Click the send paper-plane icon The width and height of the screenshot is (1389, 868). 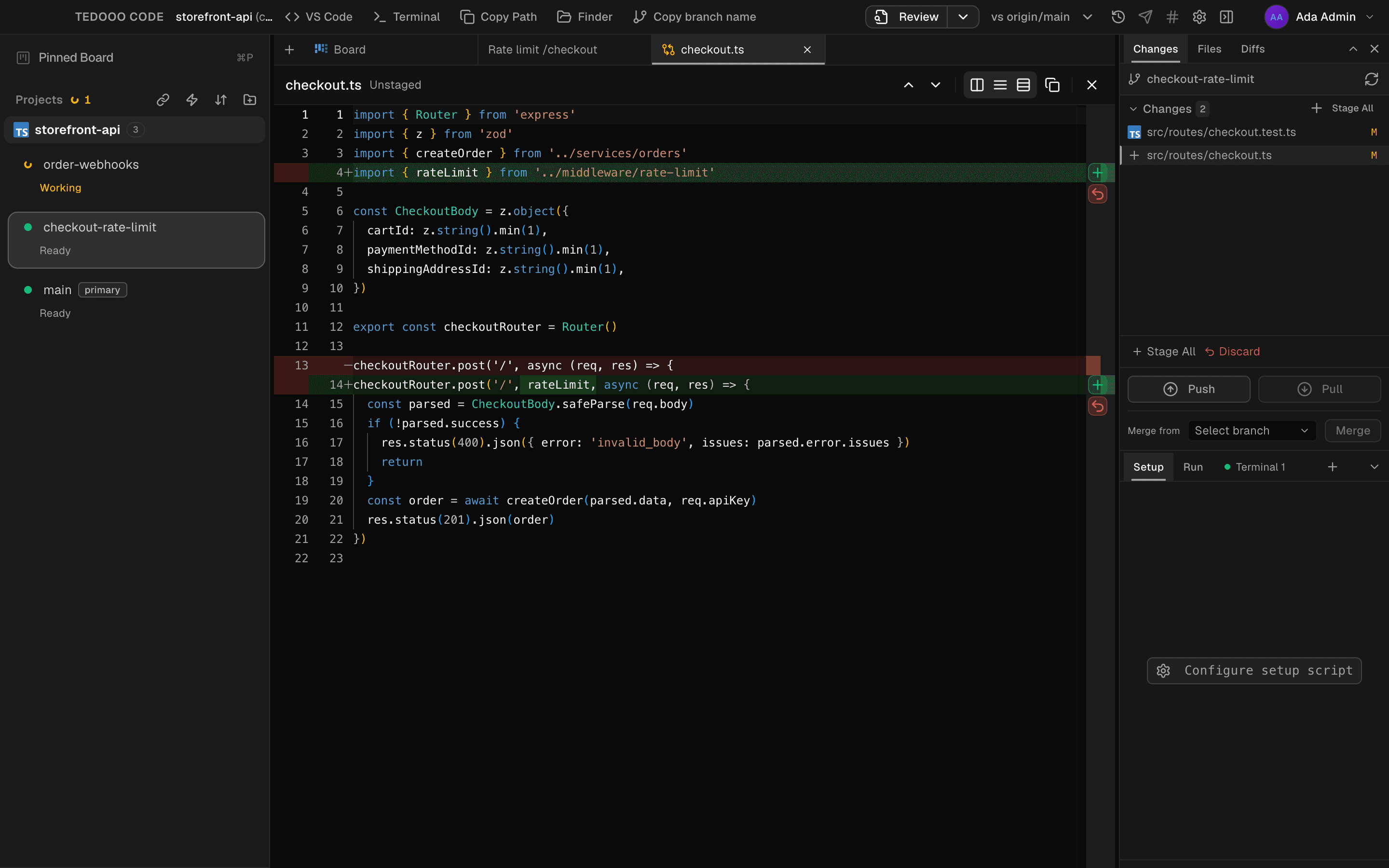coord(1145,17)
